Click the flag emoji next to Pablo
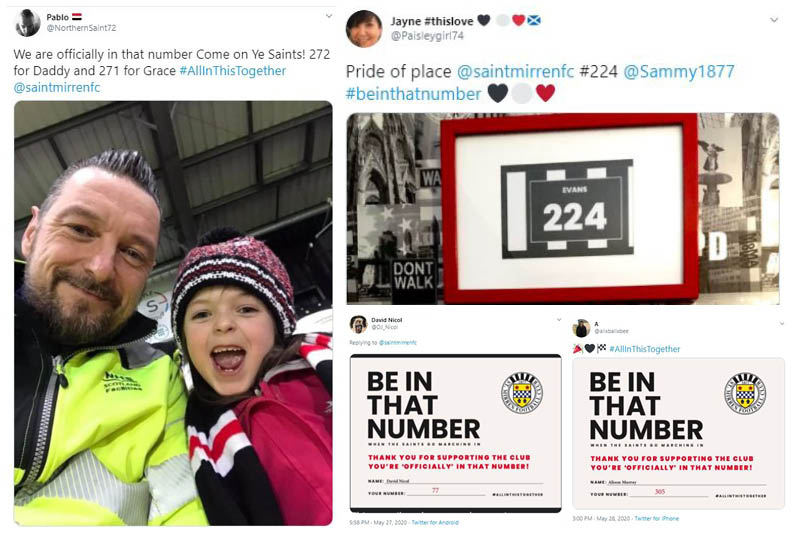Image resolution: width=800 pixels, height=533 pixels. pyautogui.click(x=77, y=17)
